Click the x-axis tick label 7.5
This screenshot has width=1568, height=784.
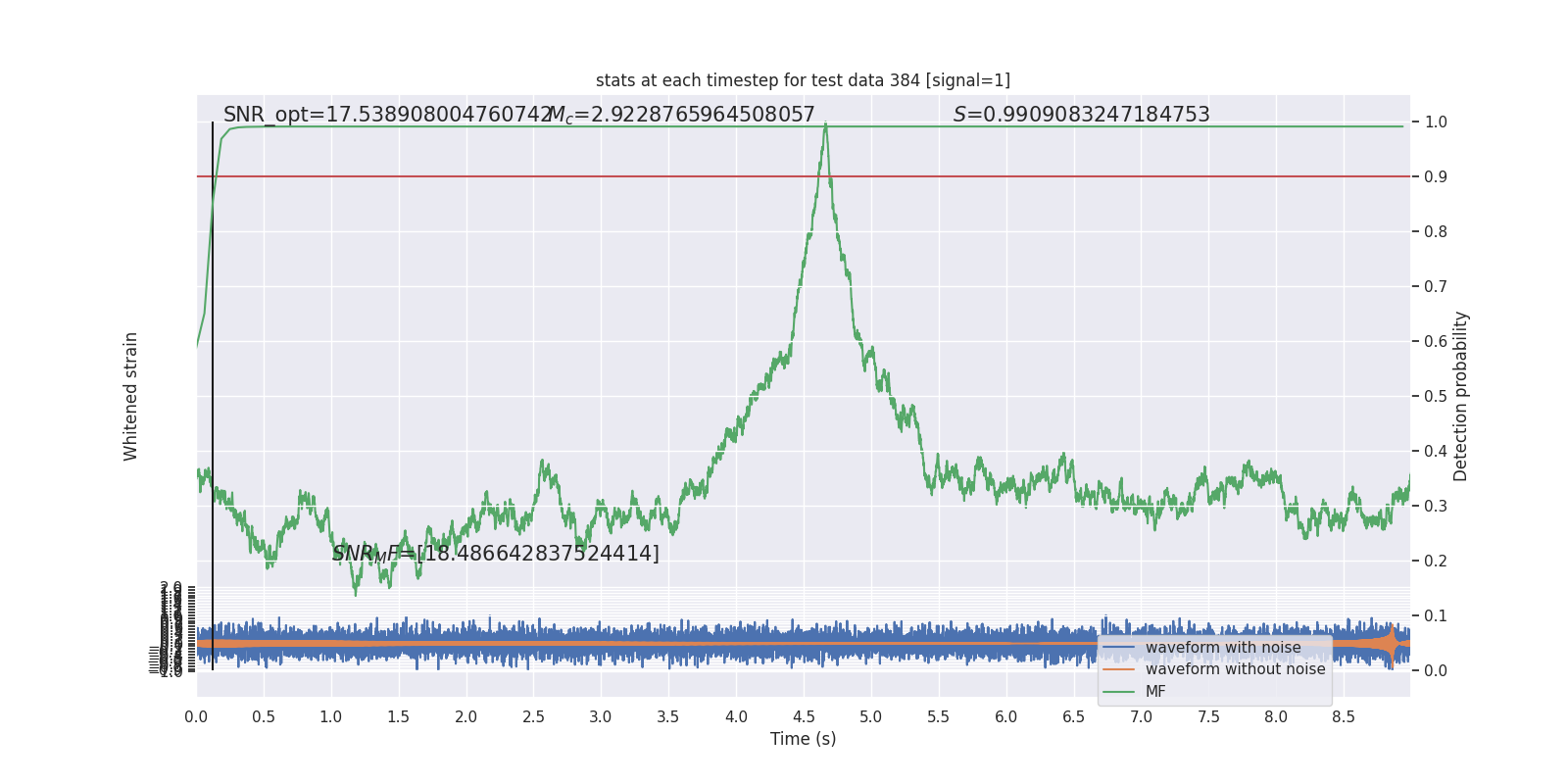point(1208,717)
